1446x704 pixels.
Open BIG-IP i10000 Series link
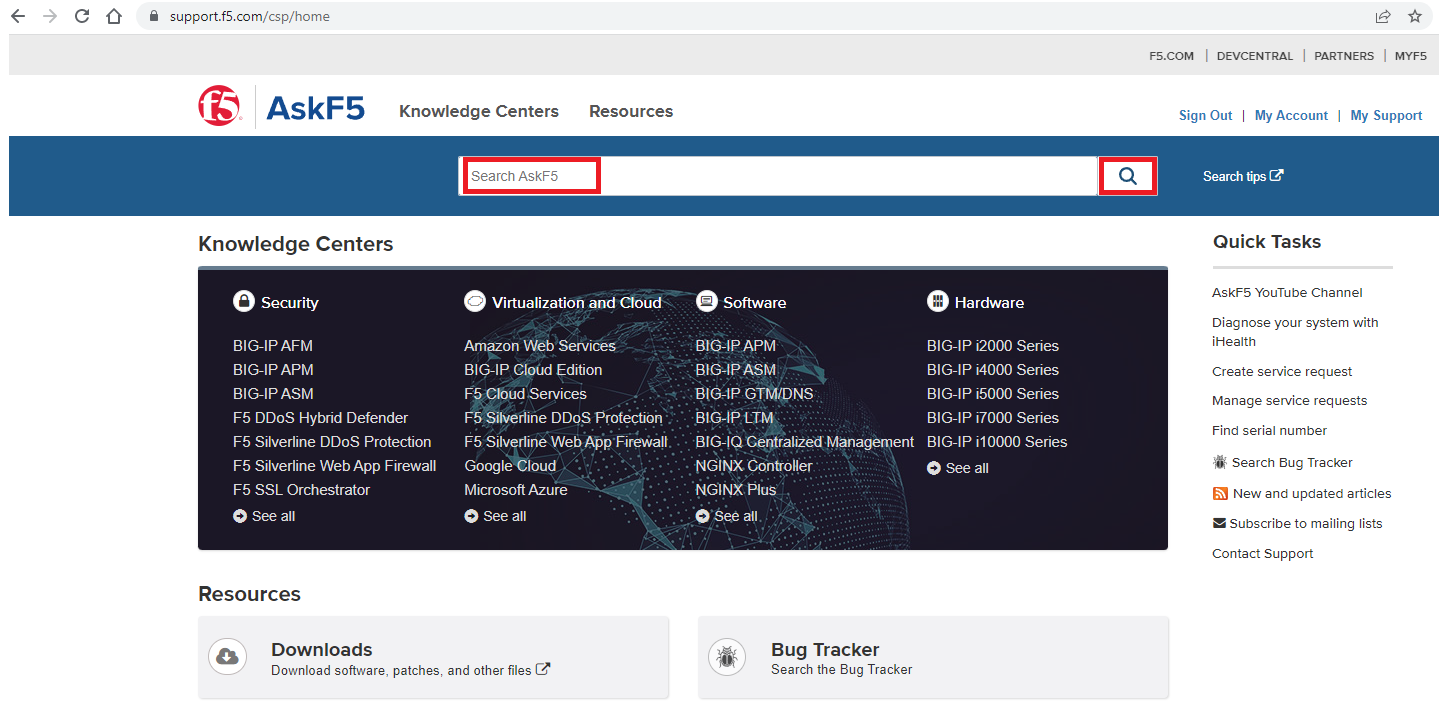[997, 441]
